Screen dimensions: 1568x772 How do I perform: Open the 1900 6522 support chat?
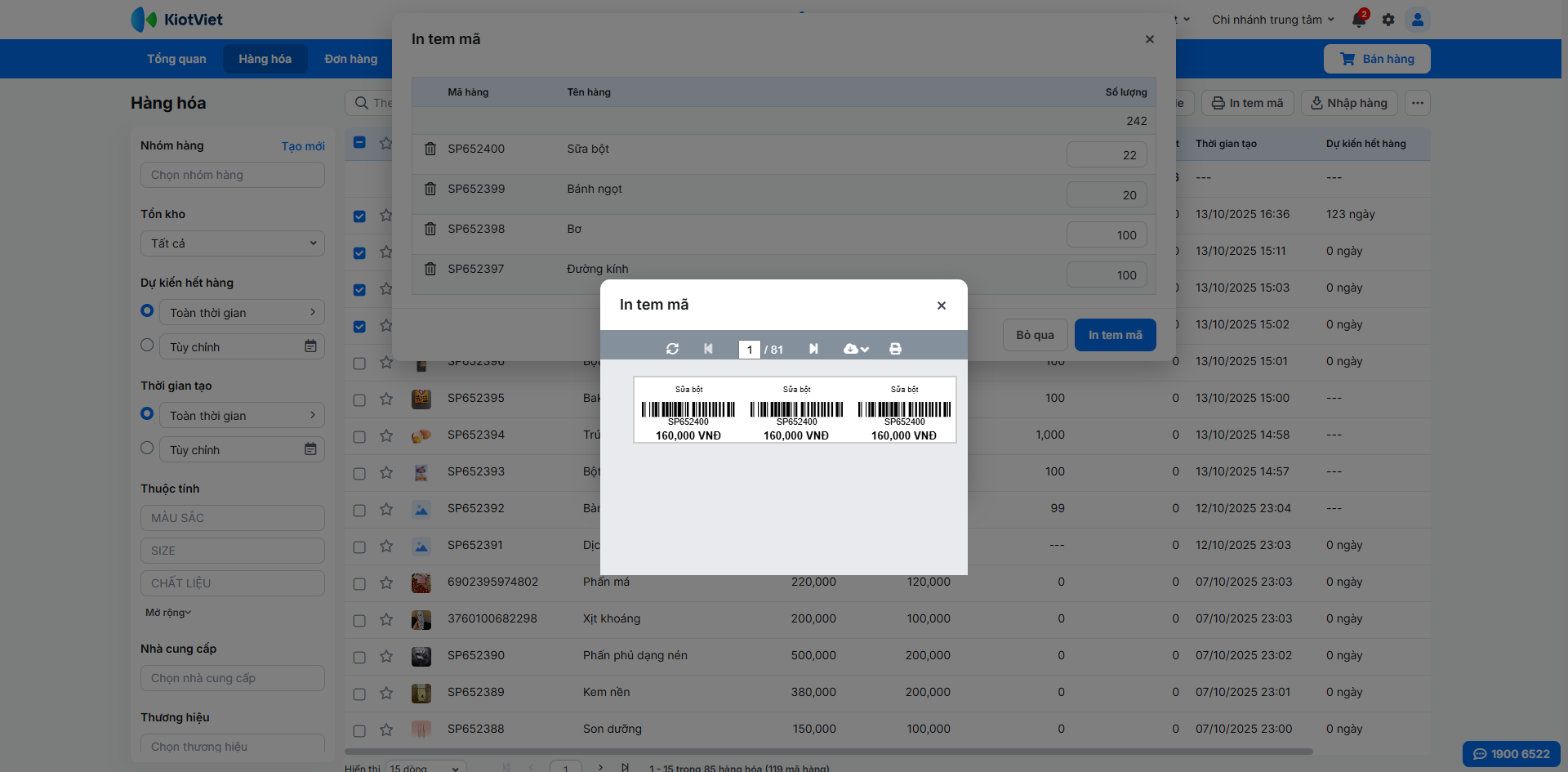(1512, 754)
